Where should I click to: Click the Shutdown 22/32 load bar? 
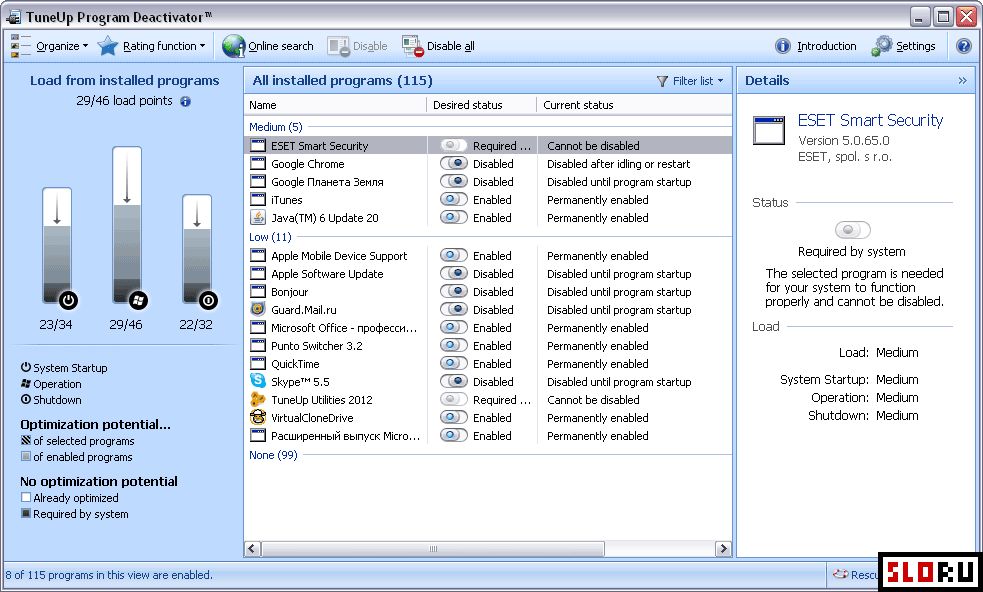[197, 250]
